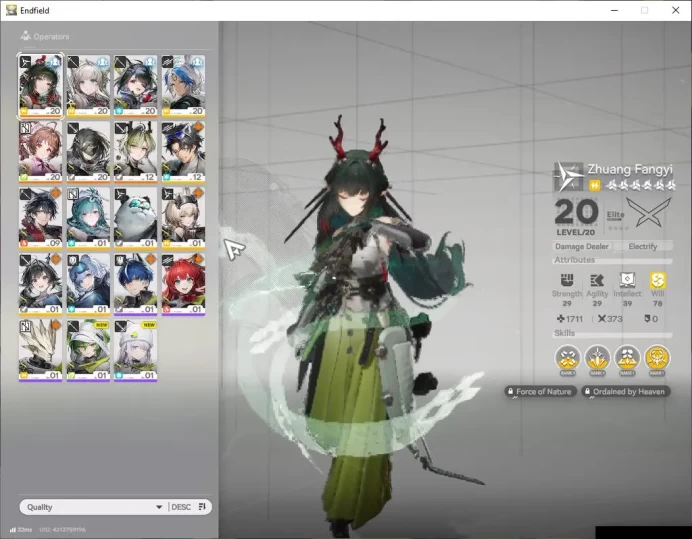Click the Attributes section header

575,260
